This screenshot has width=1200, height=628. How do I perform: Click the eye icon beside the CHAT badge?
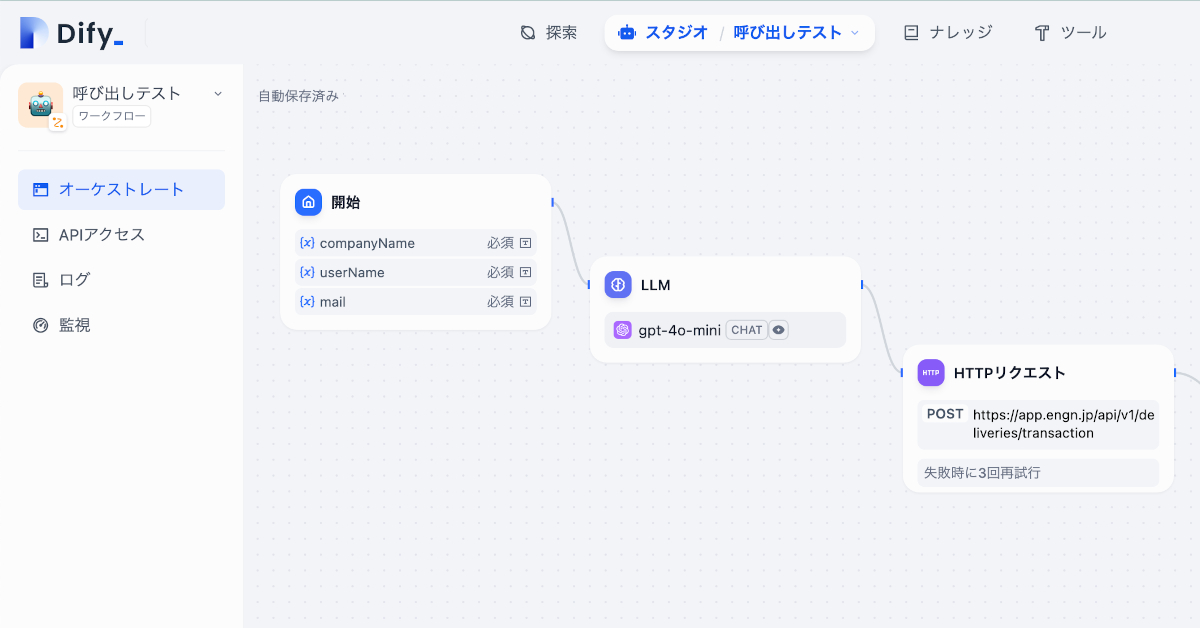(x=779, y=329)
